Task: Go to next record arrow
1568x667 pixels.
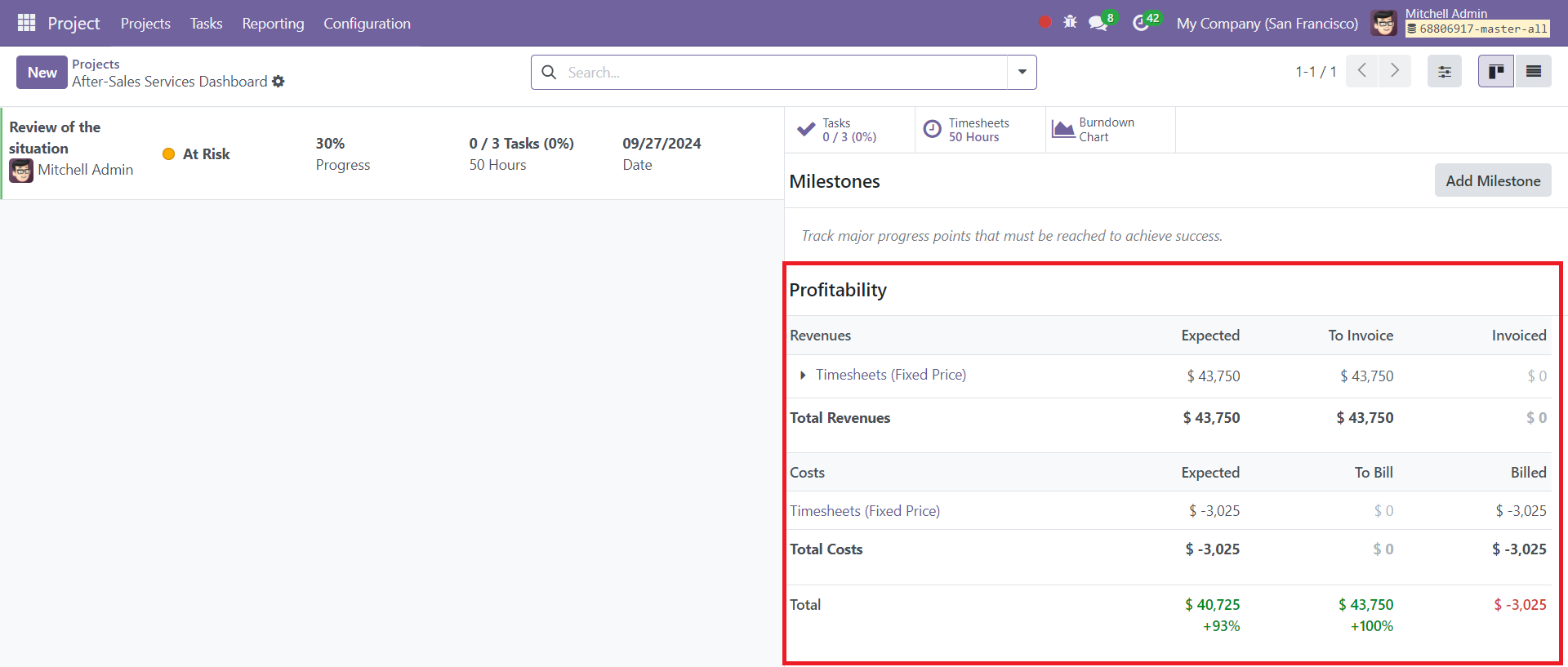Action: 1395,71
